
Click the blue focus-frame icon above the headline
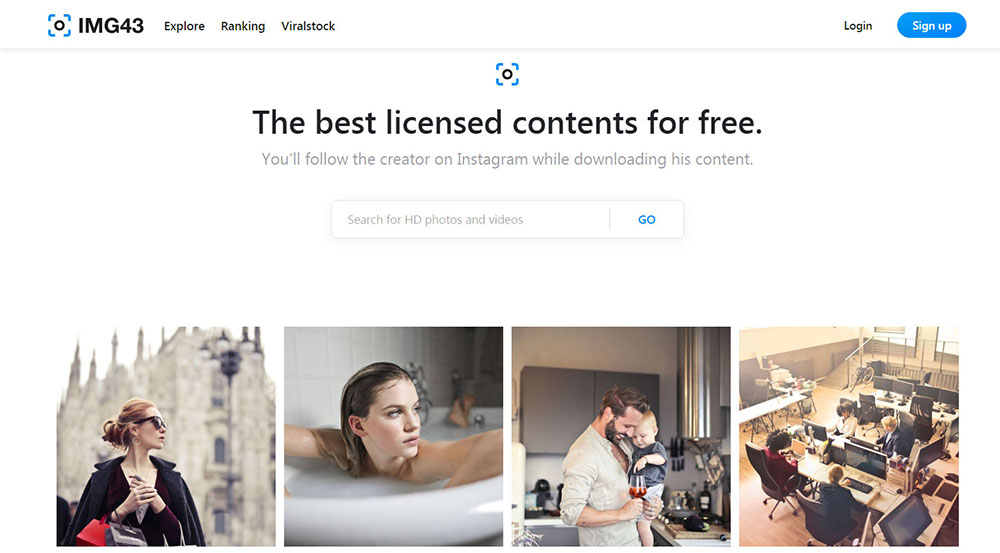pos(507,74)
